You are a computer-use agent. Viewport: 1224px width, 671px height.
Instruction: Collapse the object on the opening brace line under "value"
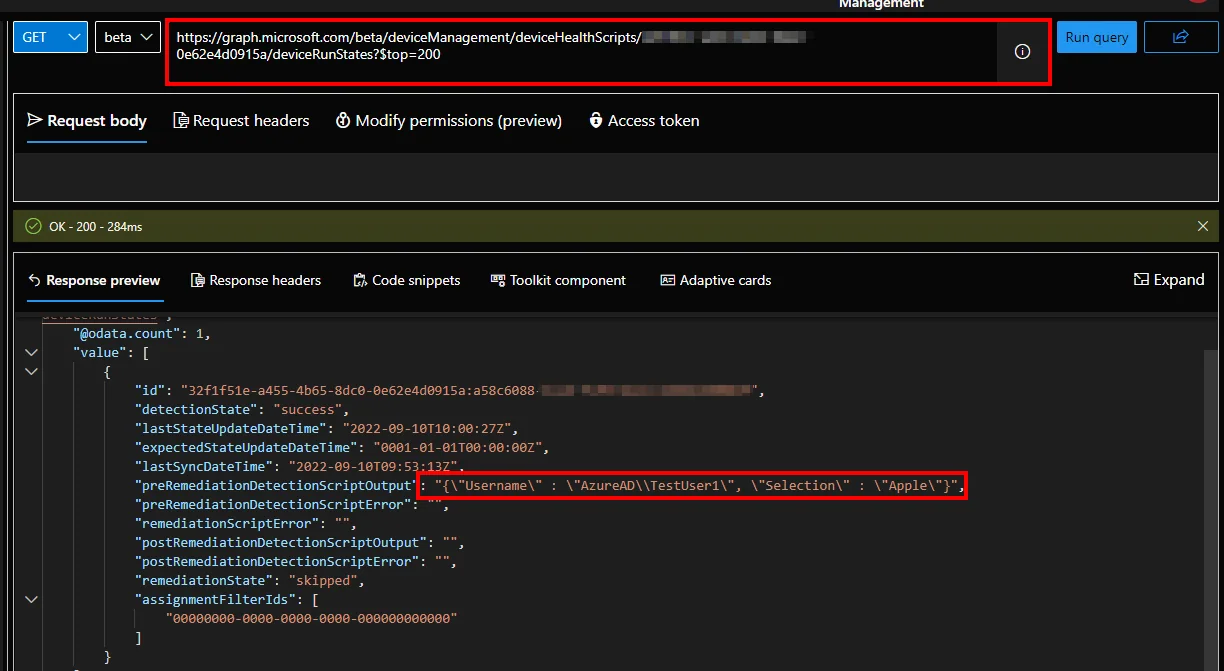click(x=31, y=371)
